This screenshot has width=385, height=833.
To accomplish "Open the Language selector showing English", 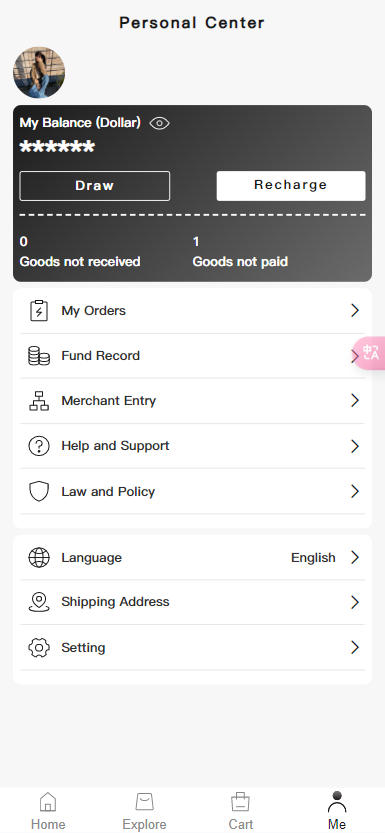I will [192, 557].
